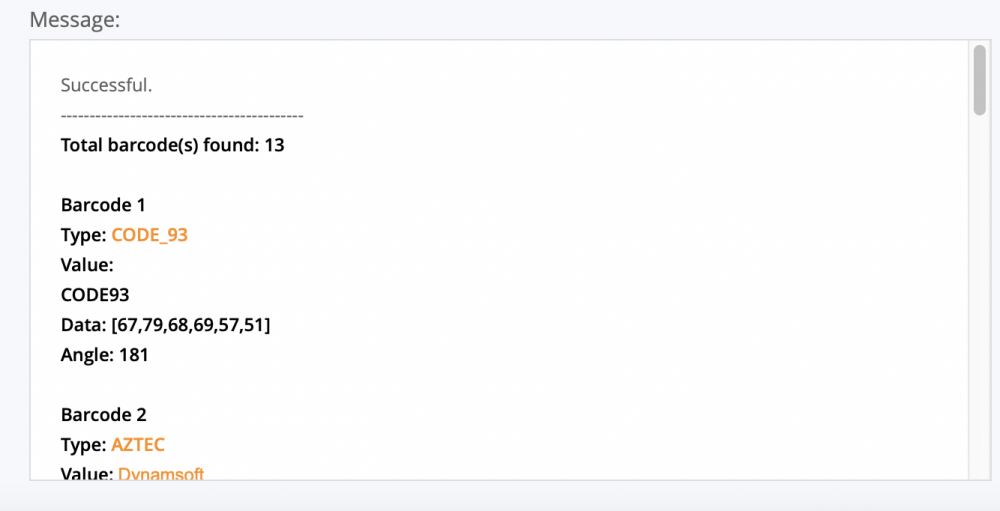Click the "Value:" label under Barcode 1
The image size is (1000, 511).
pos(87,265)
